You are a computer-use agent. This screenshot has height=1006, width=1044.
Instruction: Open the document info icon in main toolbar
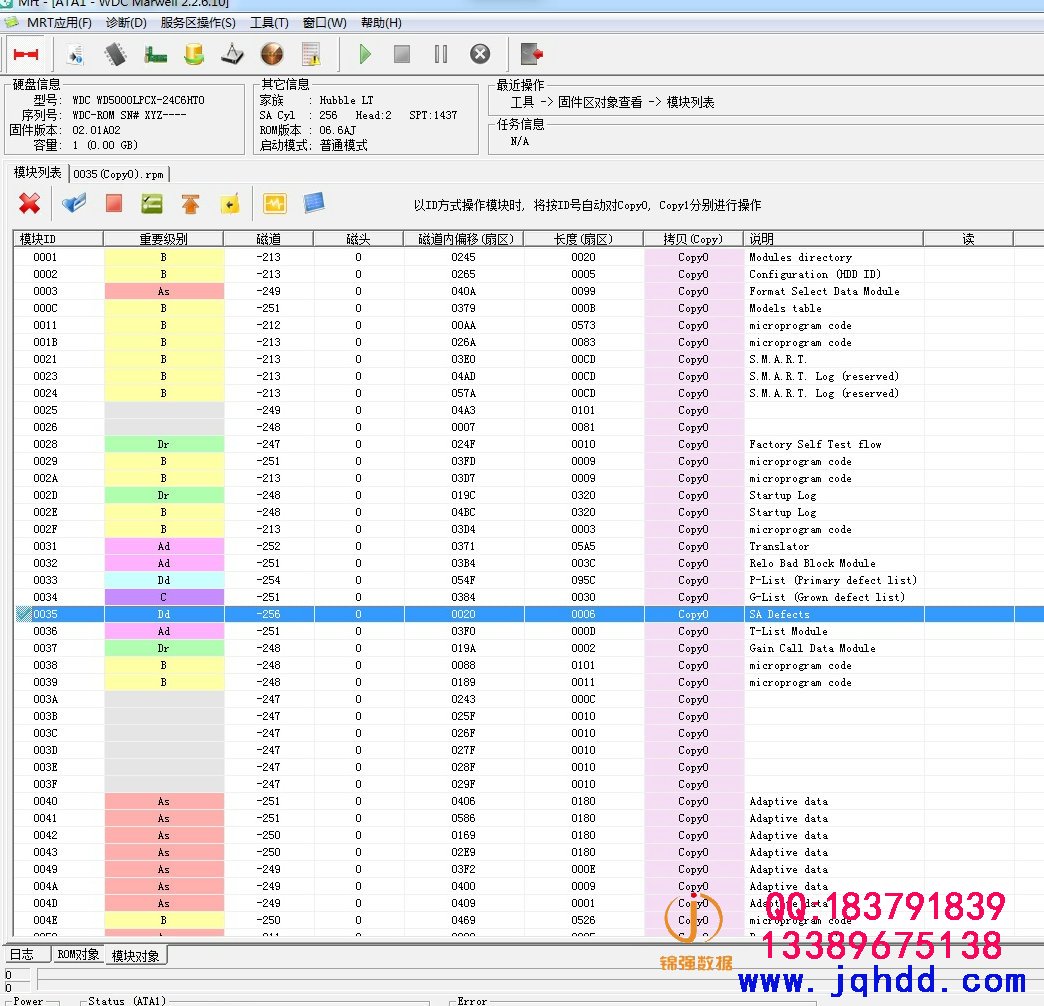click(75, 55)
